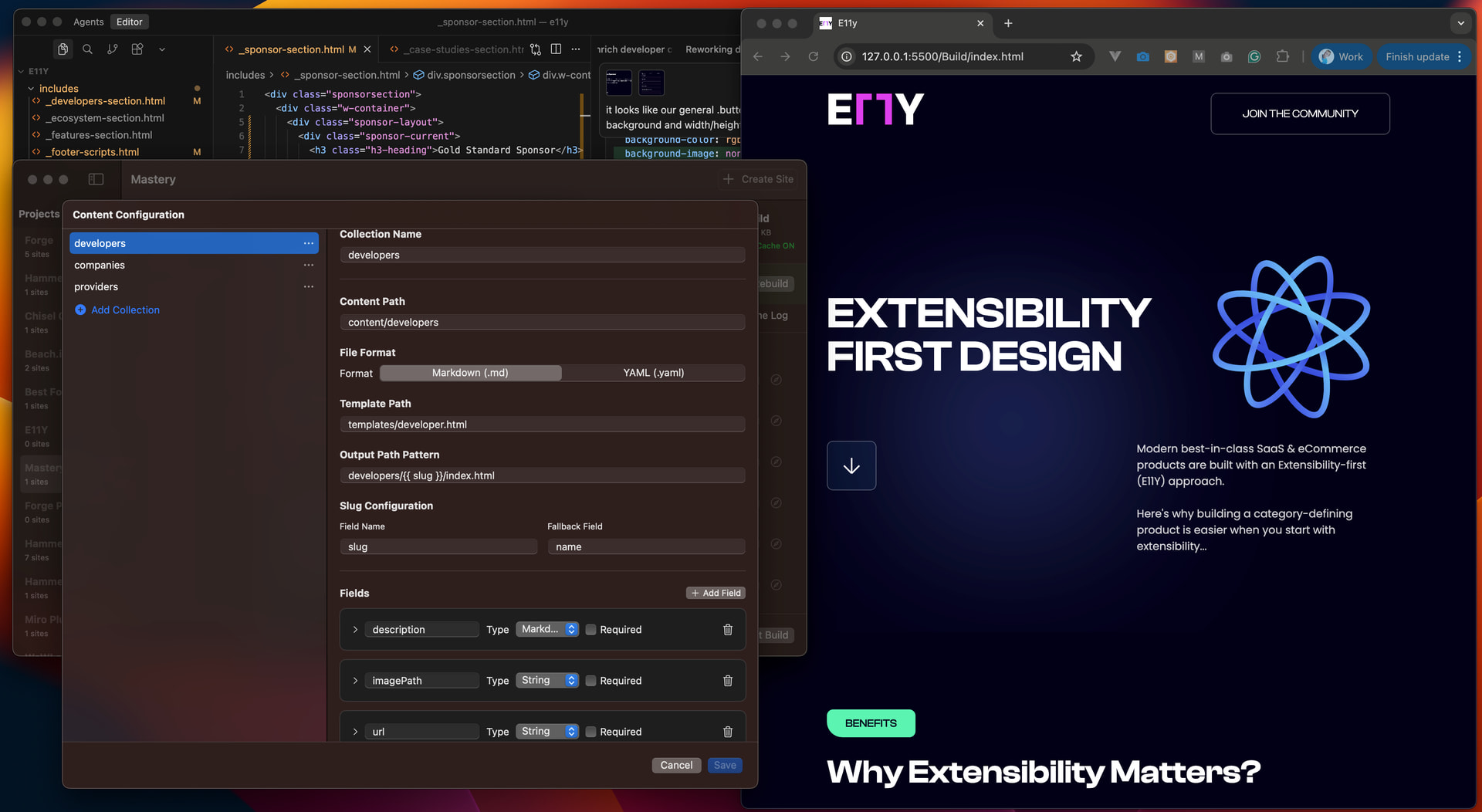
Task: Click the split editor icon
Action: [x=556, y=49]
